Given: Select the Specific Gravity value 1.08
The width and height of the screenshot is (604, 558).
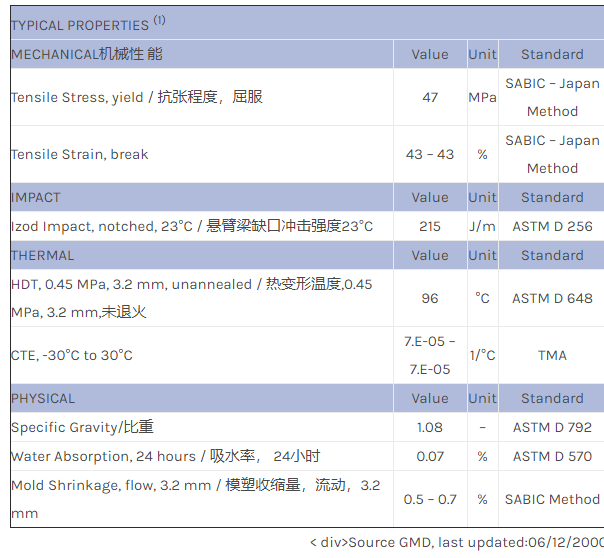Looking at the screenshot, I should tap(430, 427).
